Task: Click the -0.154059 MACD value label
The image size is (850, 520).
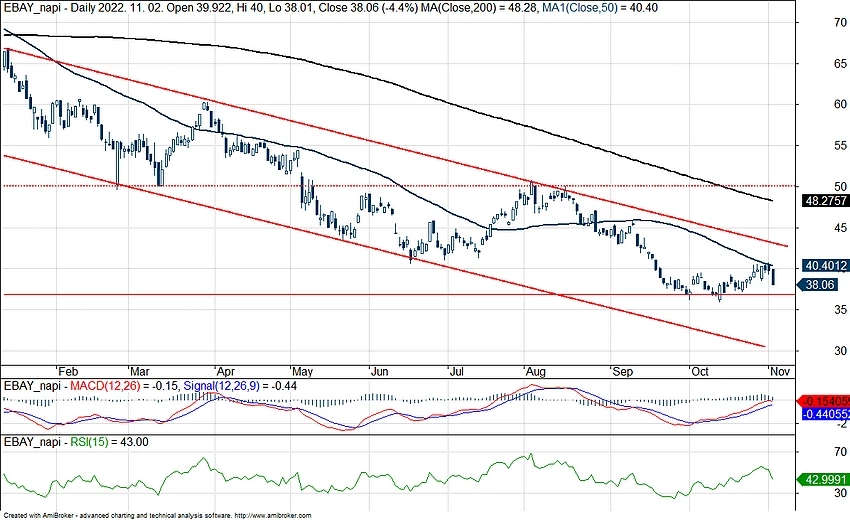Action: 825,401
